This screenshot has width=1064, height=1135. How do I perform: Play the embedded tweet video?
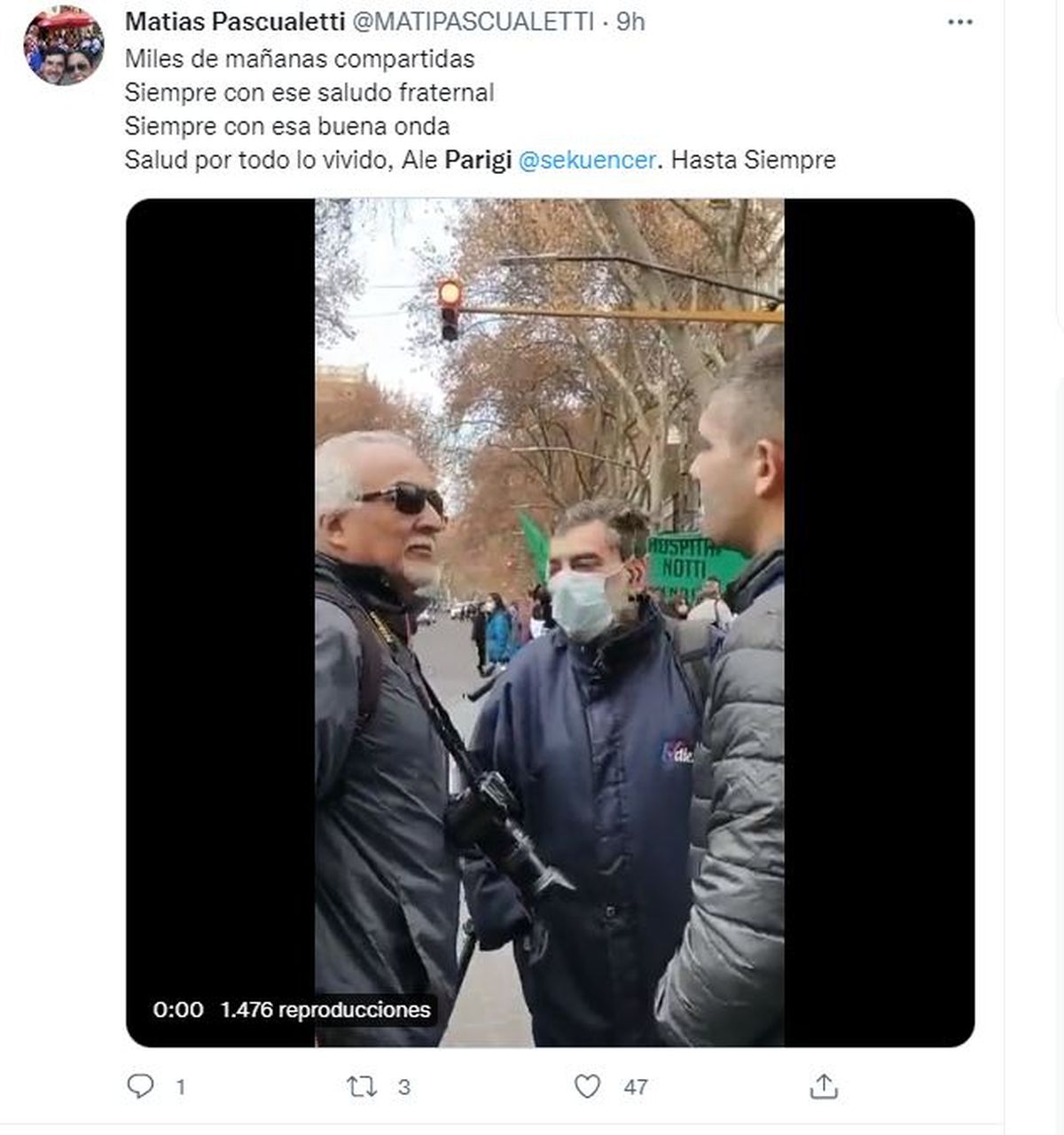[x=550, y=622]
